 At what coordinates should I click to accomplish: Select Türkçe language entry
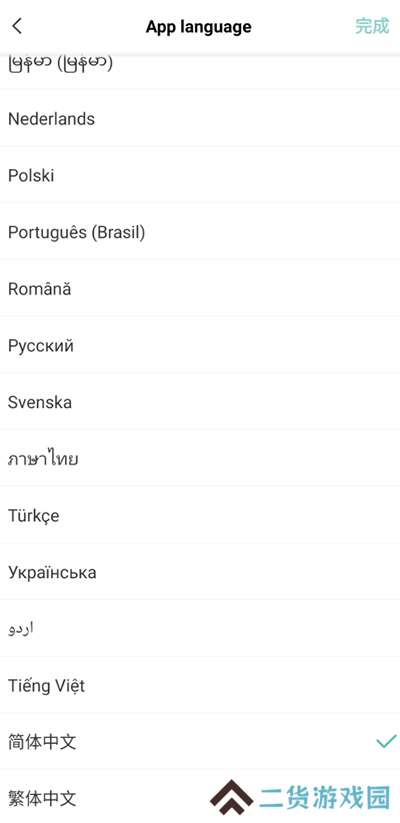[x=200, y=515]
